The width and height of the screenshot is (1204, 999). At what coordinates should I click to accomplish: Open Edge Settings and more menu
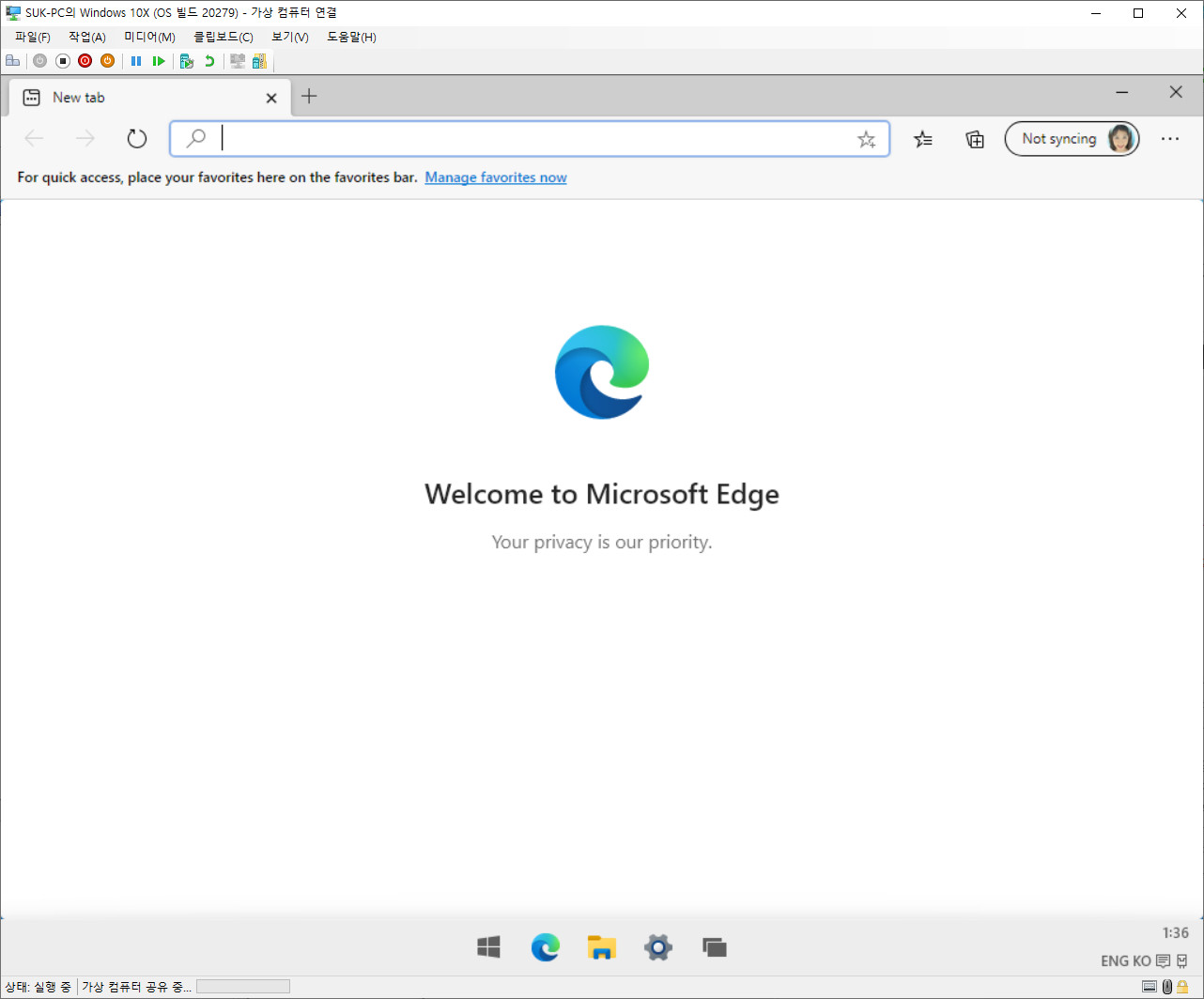tap(1169, 139)
